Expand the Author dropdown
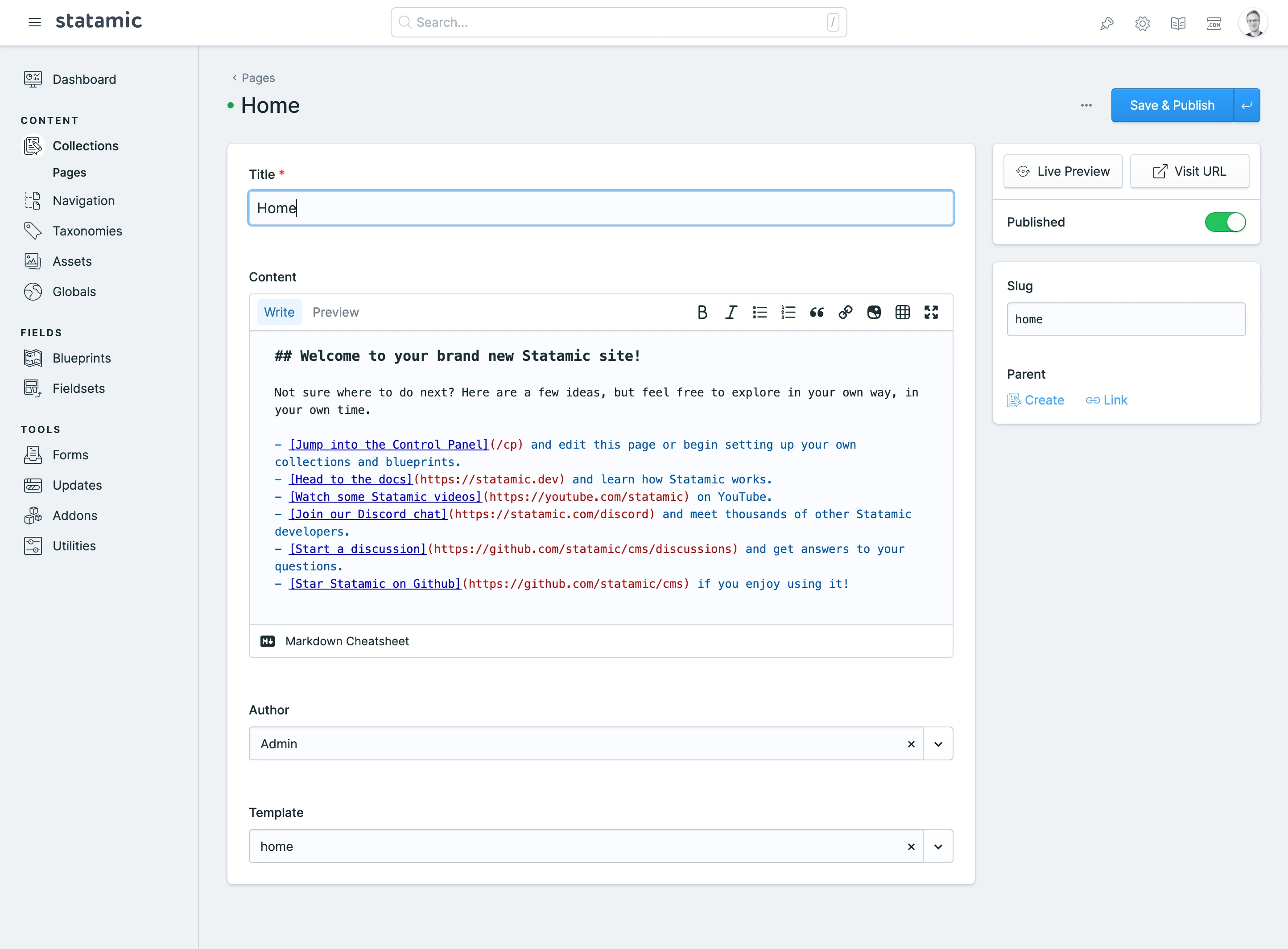 pyautogui.click(x=938, y=744)
